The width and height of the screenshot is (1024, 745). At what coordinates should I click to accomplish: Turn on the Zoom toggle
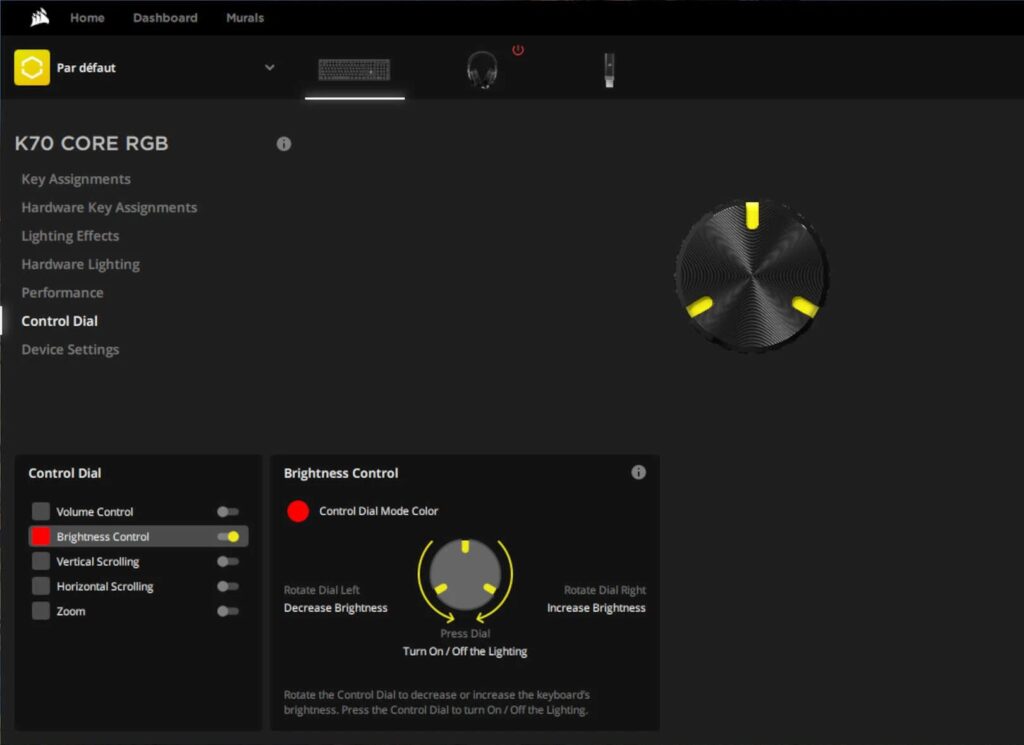click(228, 611)
